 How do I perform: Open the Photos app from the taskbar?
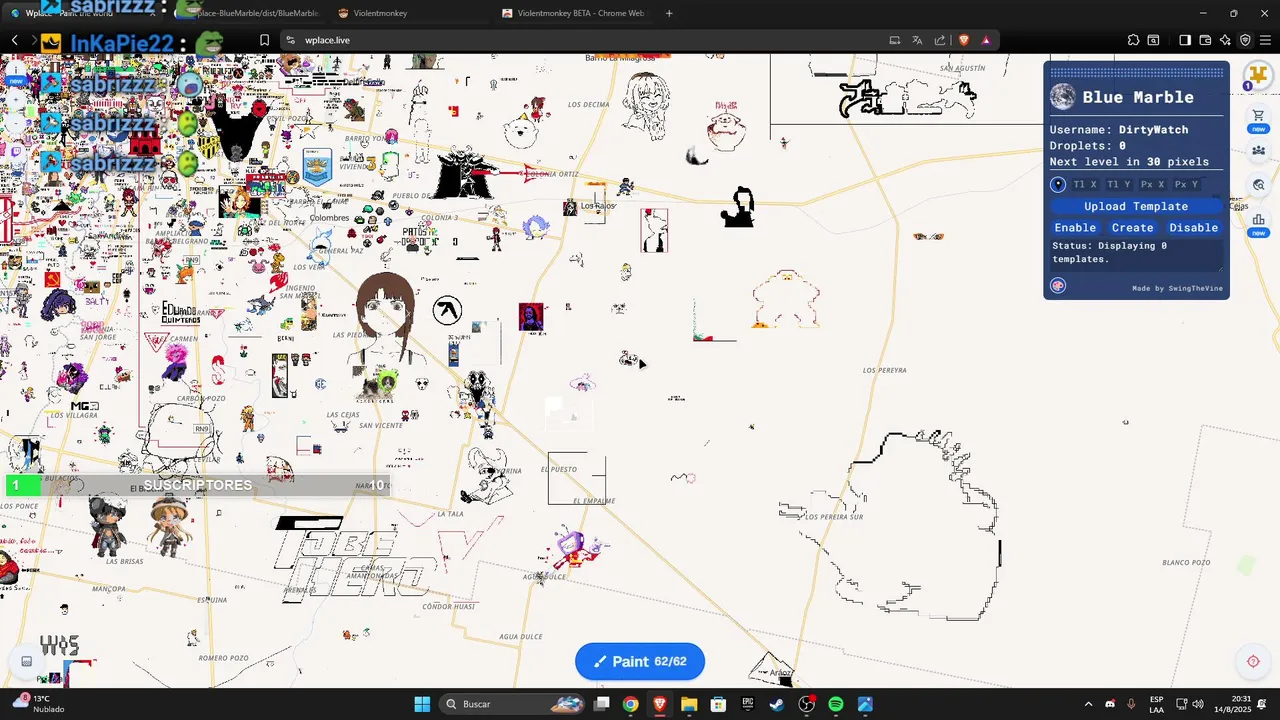click(x=865, y=704)
